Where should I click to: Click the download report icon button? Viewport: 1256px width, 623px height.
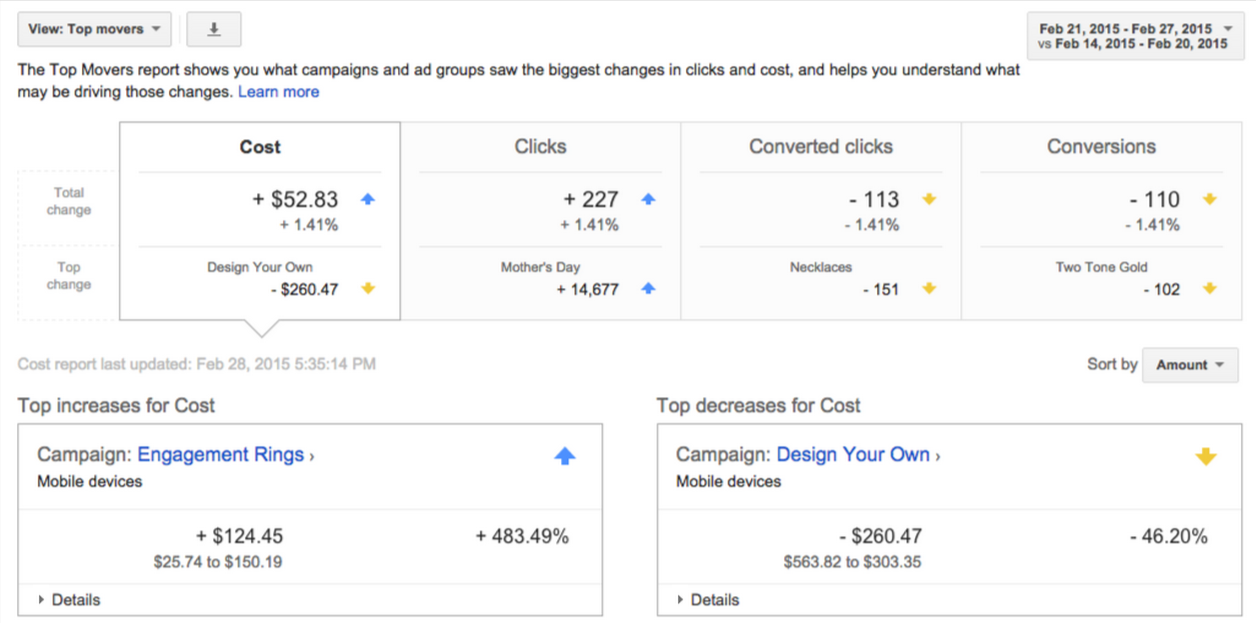pos(214,29)
